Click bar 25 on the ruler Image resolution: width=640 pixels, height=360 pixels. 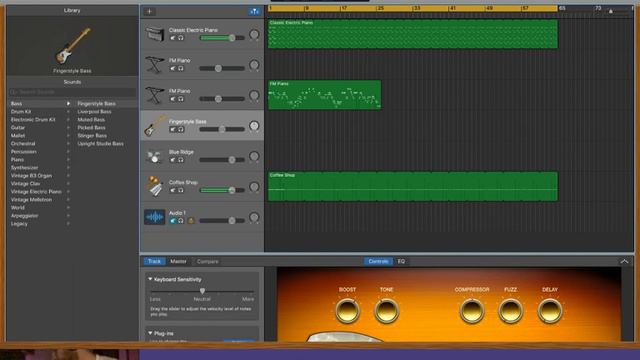[380, 8]
